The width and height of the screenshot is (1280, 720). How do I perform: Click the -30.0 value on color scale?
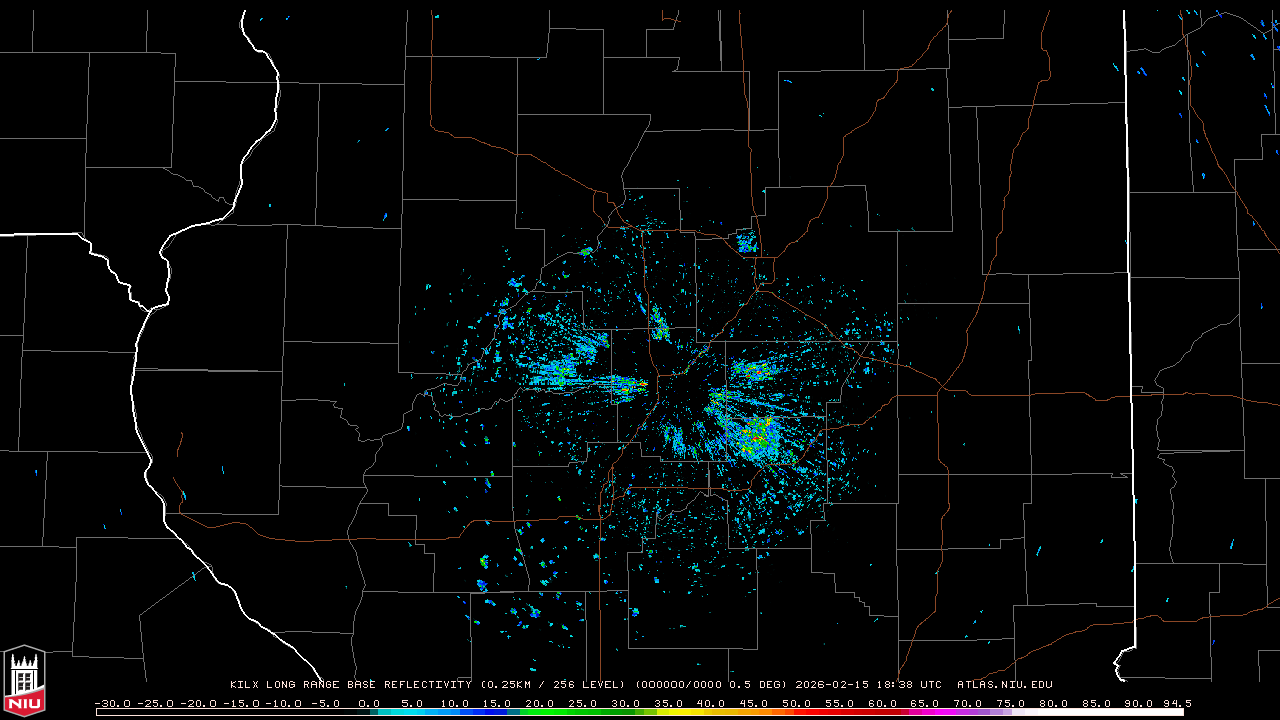pyautogui.click(x=112, y=703)
